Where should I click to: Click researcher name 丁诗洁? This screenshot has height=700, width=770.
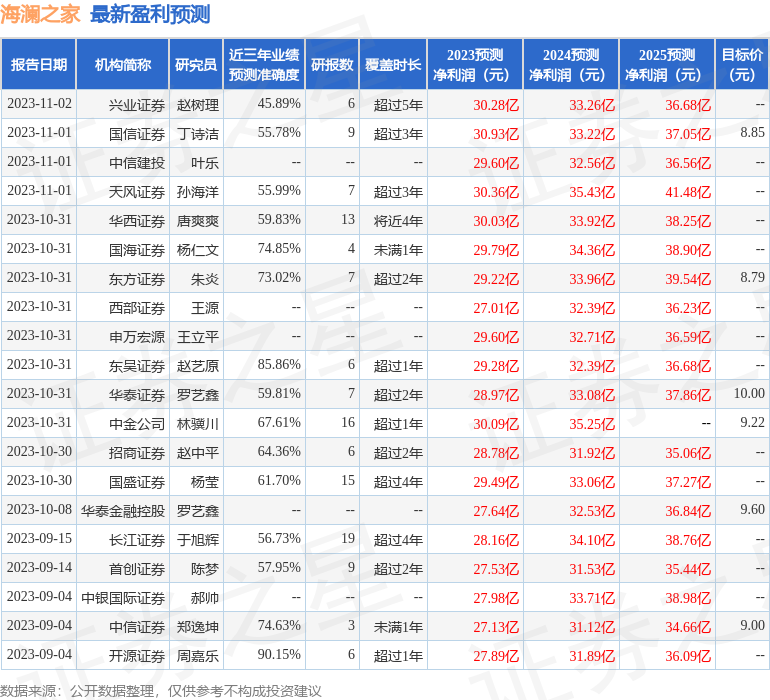(x=197, y=134)
